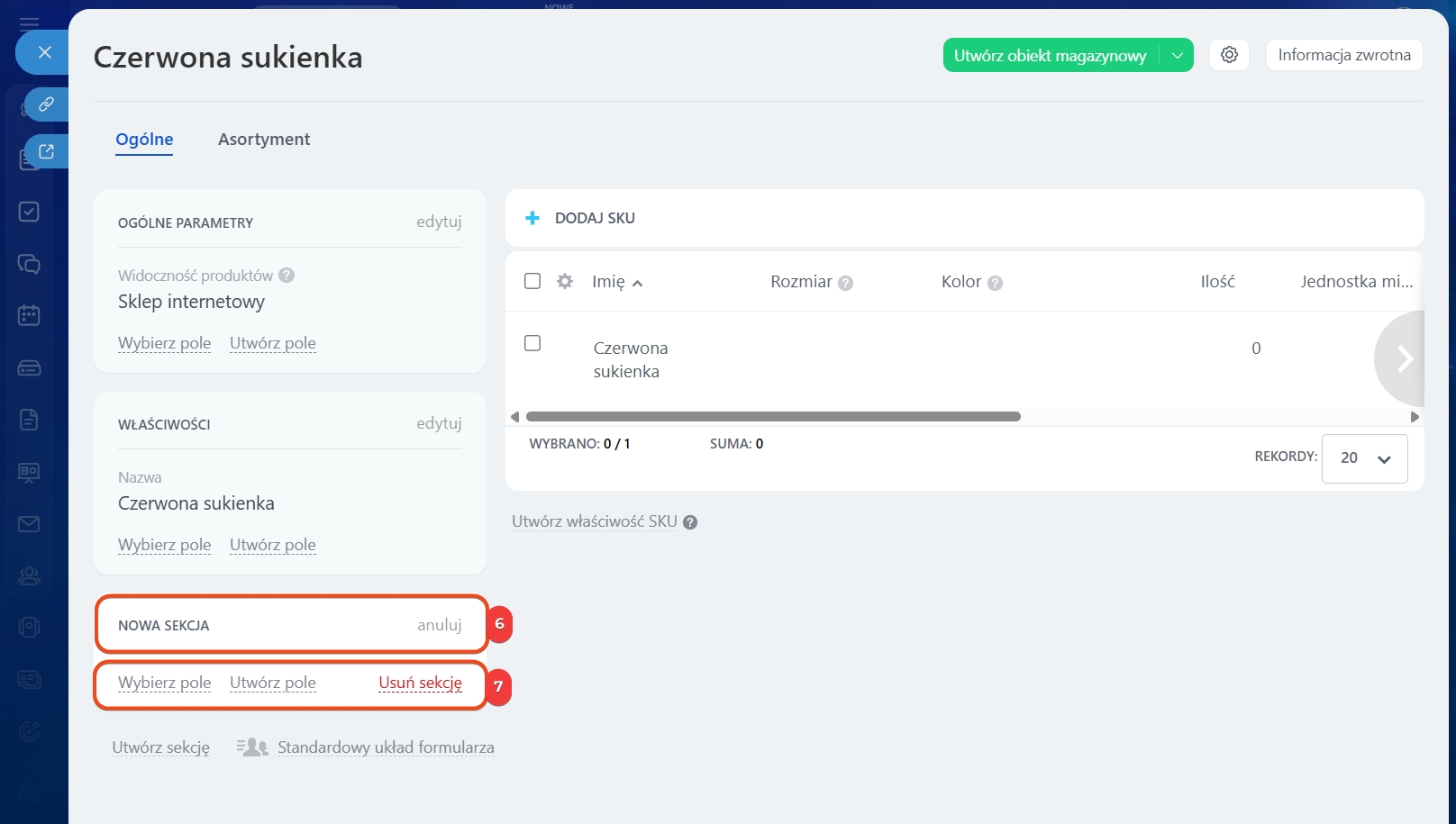This screenshot has width=1456, height=824.
Task: Click the plus icon for DODAJ SKU
Action: click(532, 218)
